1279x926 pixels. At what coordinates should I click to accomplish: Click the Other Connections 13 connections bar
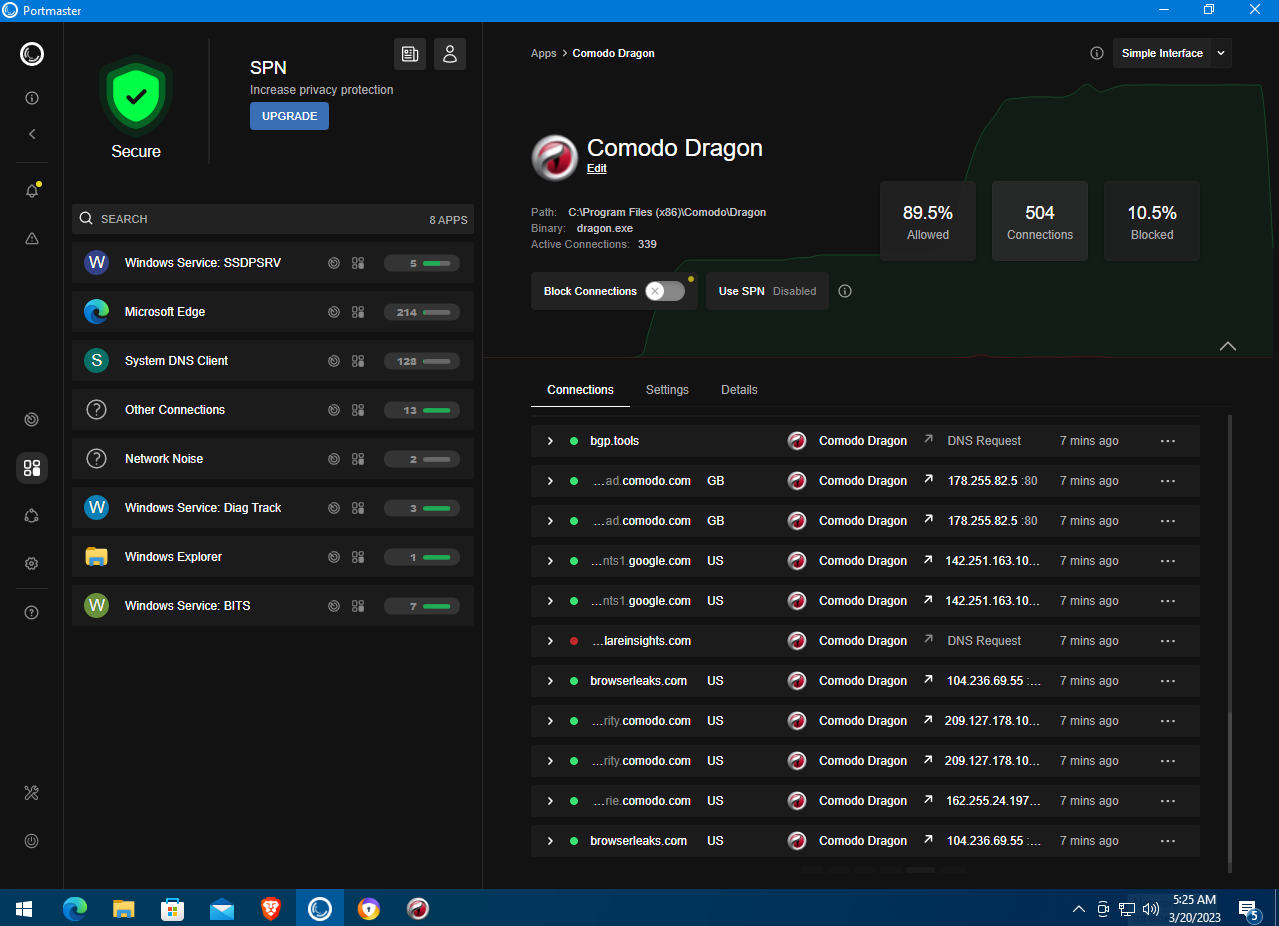coord(422,410)
